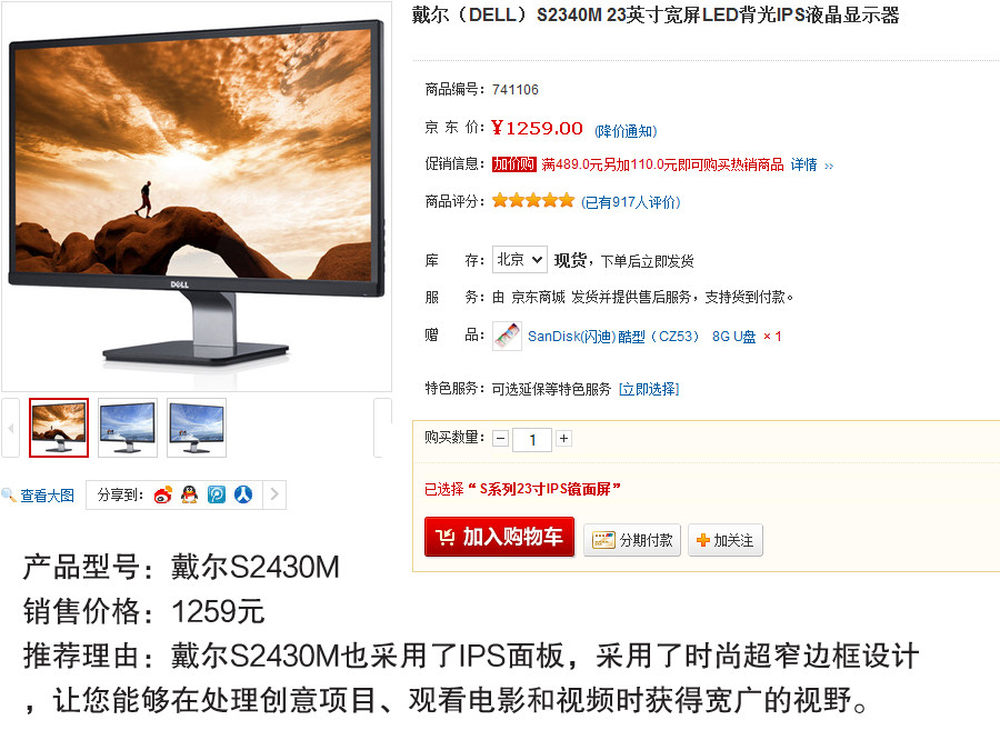Click the purchase quantity input field

[x=532, y=439]
